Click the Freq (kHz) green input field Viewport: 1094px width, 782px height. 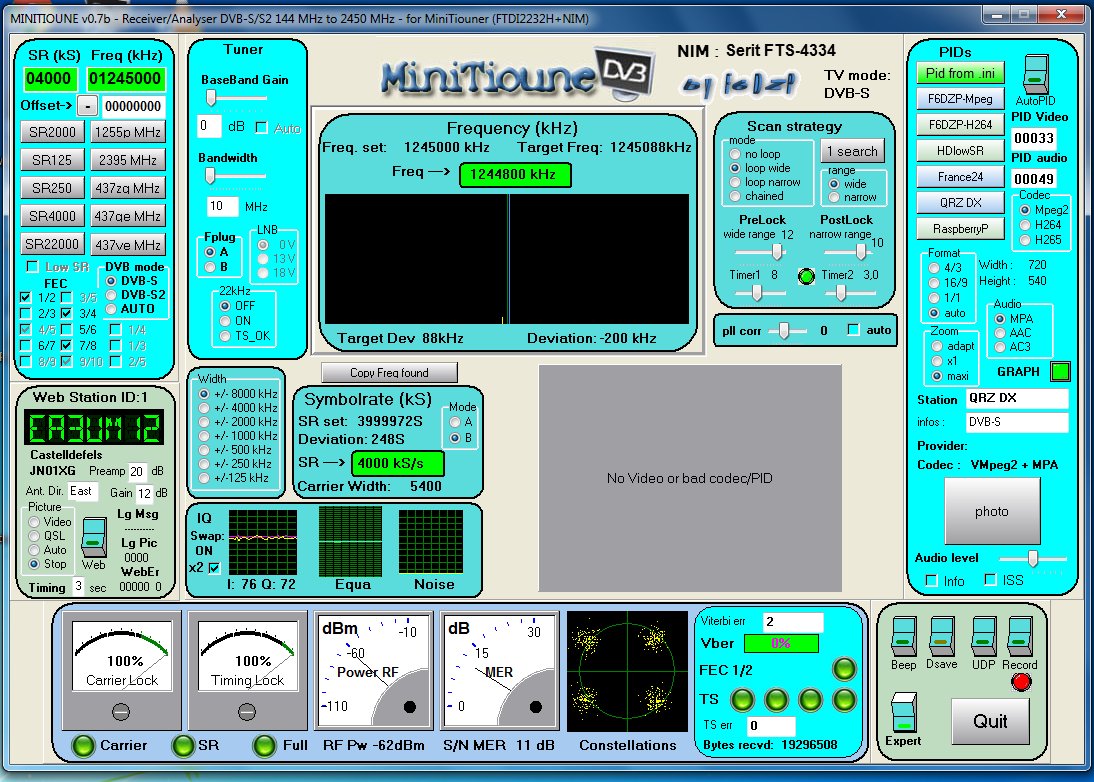[125, 78]
